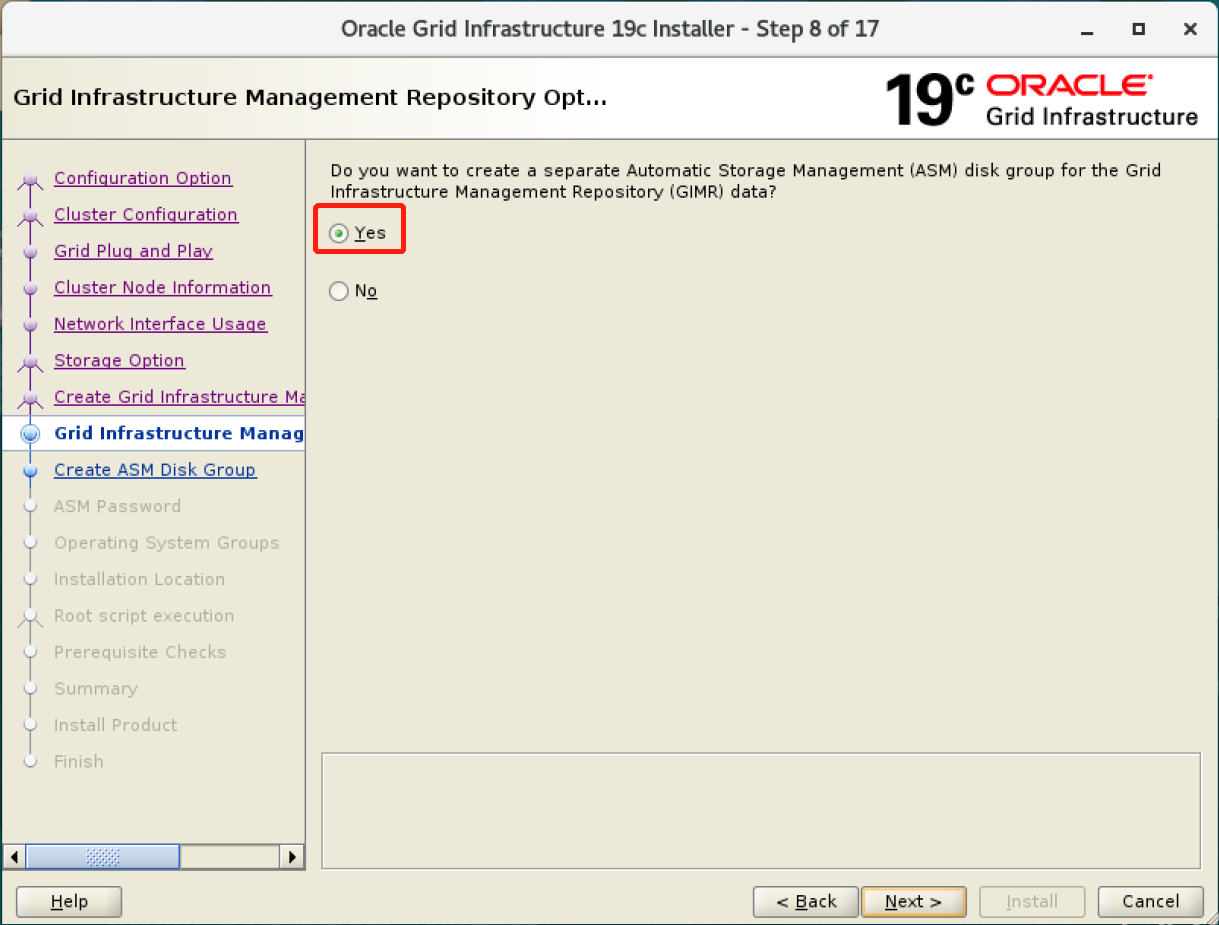Click the empty message area at the bottom

761,810
